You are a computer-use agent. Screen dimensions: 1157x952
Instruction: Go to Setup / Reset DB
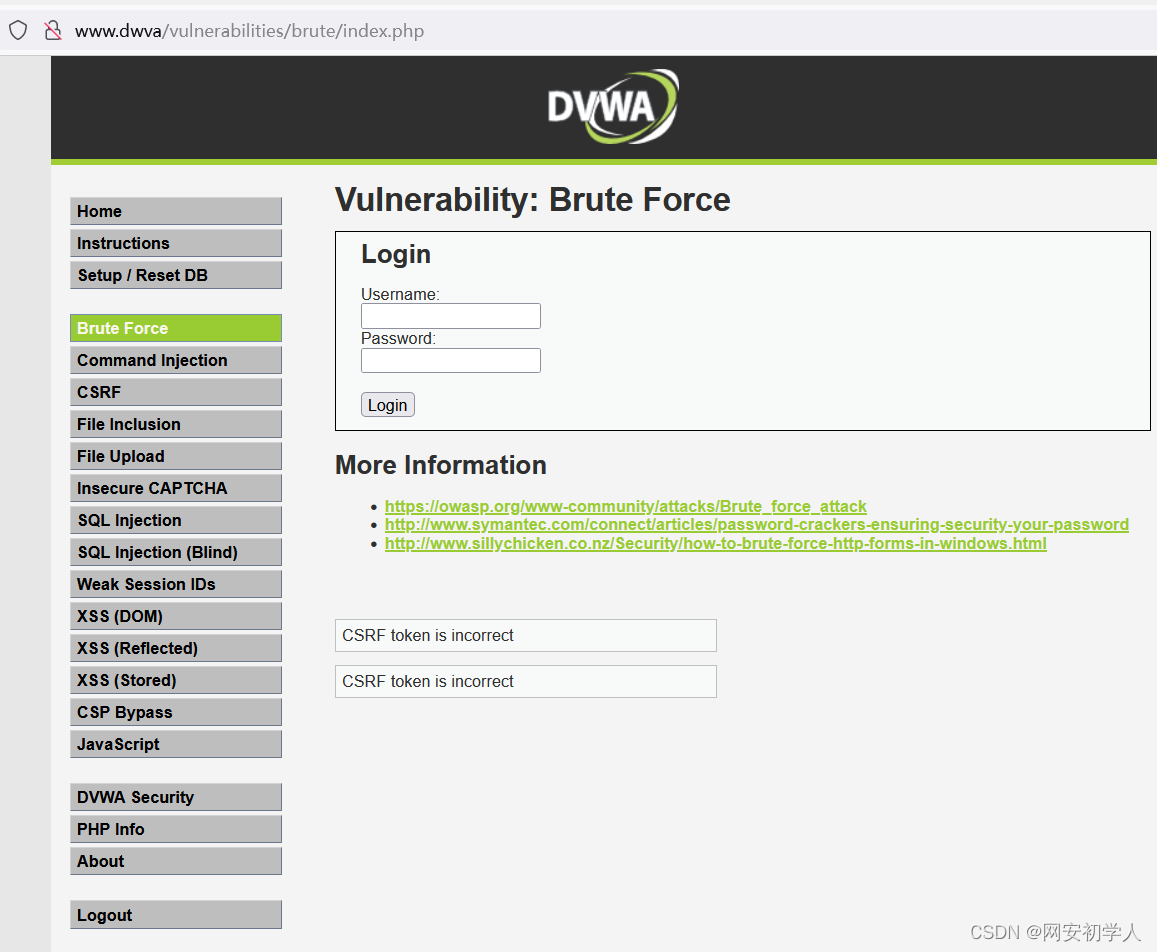[x=176, y=275]
